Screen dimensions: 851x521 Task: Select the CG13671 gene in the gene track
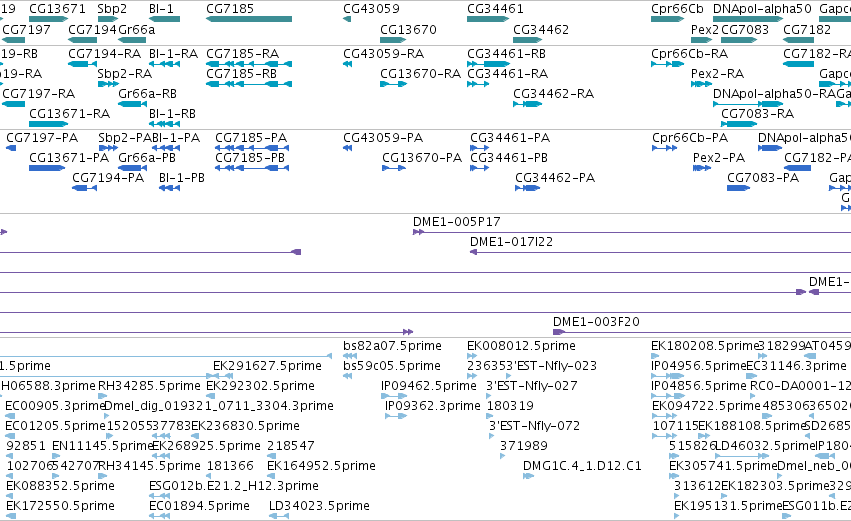48,20
